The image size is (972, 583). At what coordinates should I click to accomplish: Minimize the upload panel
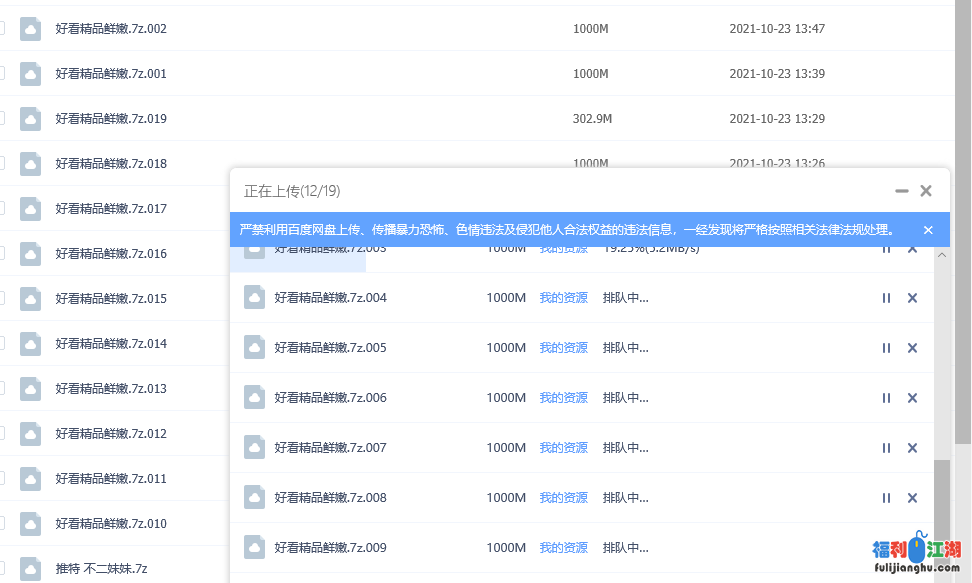pos(901,191)
